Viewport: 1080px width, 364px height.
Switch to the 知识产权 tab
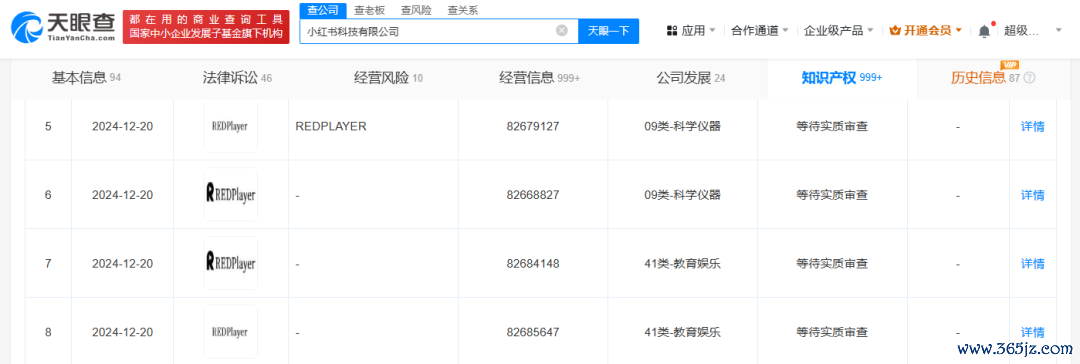coord(842,78)
